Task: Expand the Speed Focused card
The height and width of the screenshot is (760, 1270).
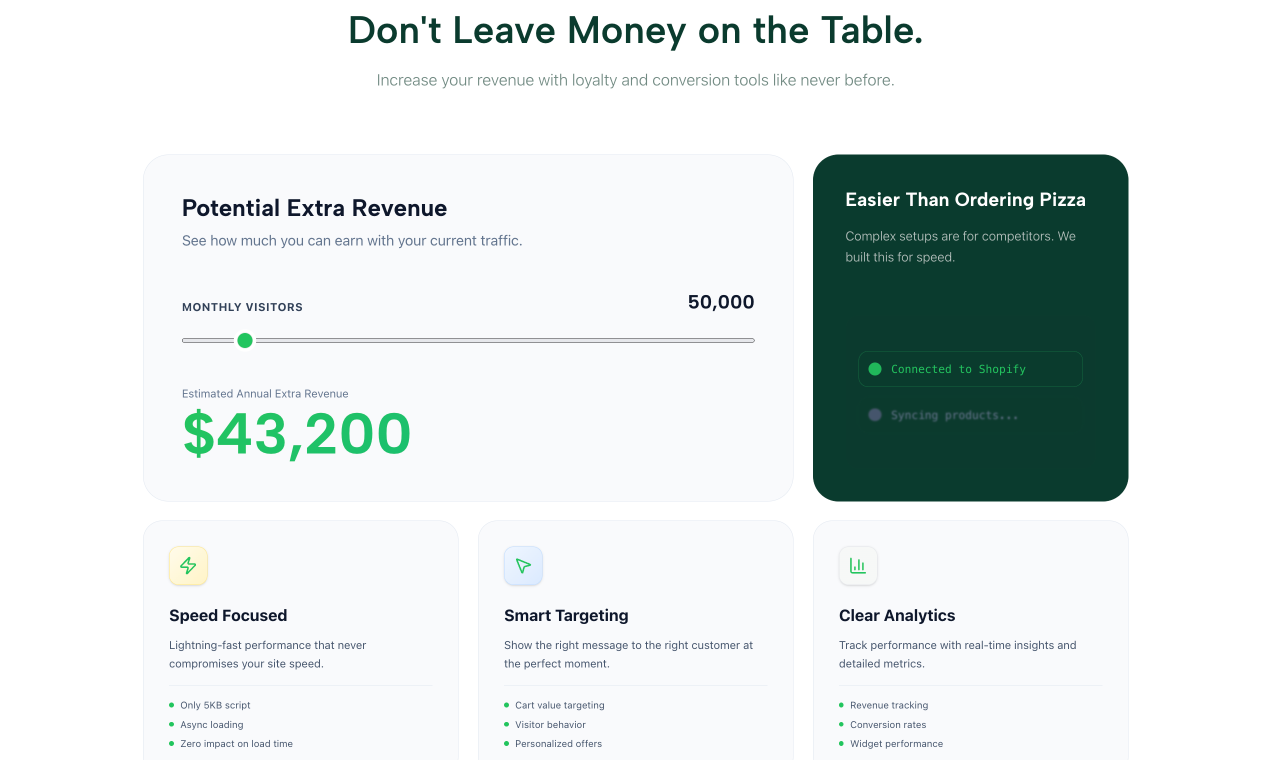Action: click(300, 640)
